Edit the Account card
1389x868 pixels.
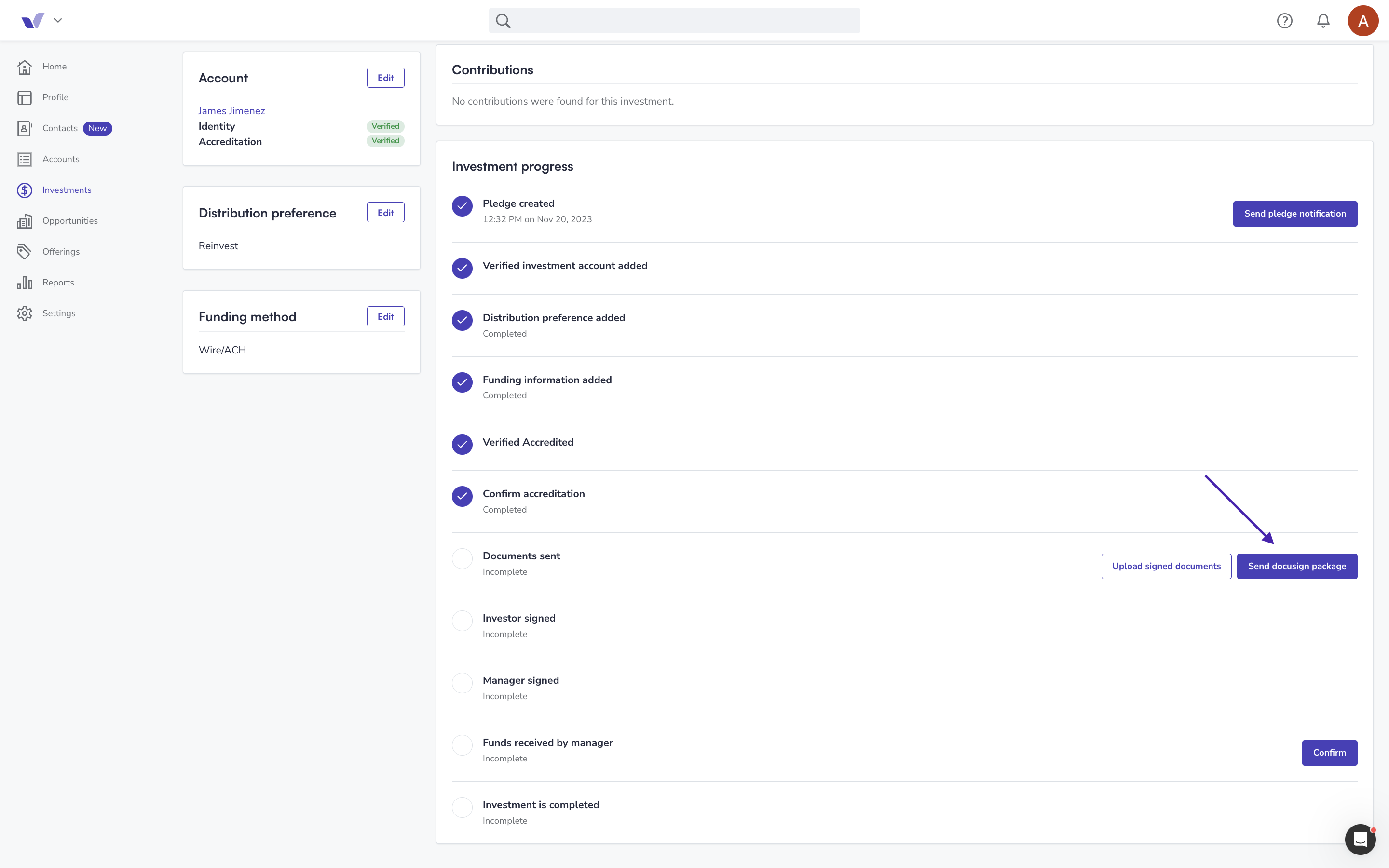[x=385, y=78]
